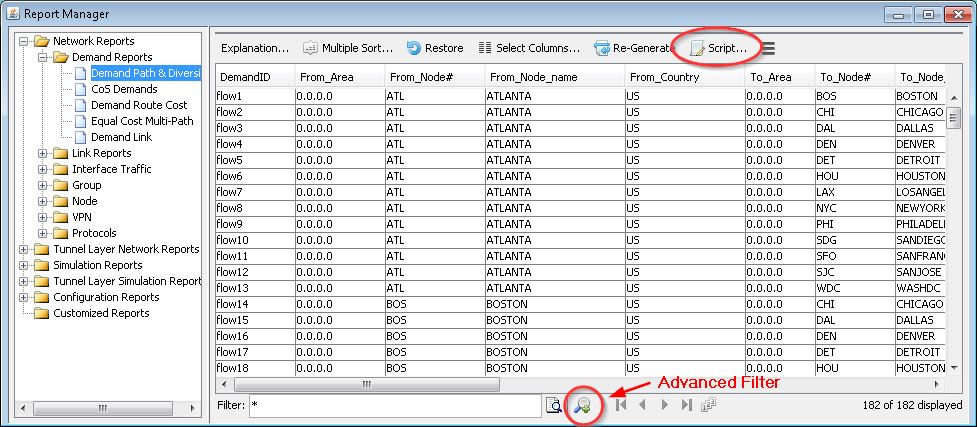Viewport: 977px width, 427px height.
Task: Open the Equal Cost Multi-Path report
Action: coord(142,121)
